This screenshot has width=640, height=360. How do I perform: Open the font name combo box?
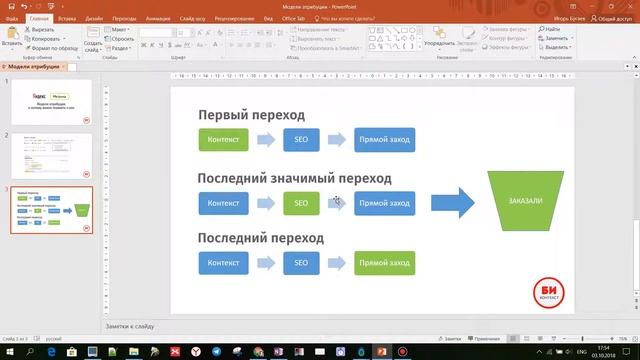point(158,33)
